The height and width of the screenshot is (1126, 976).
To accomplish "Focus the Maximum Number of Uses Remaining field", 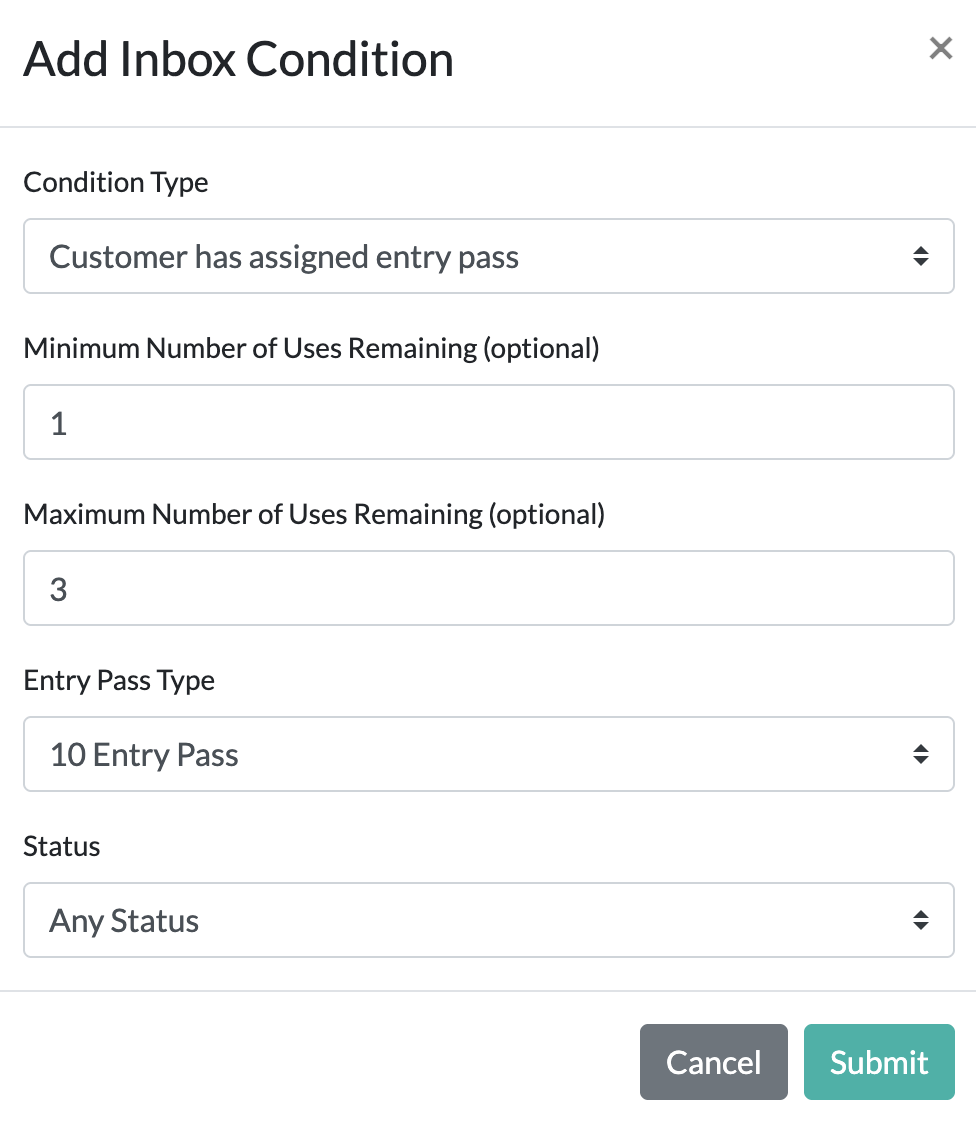I will pyautogui.click(x=488, y=589).
